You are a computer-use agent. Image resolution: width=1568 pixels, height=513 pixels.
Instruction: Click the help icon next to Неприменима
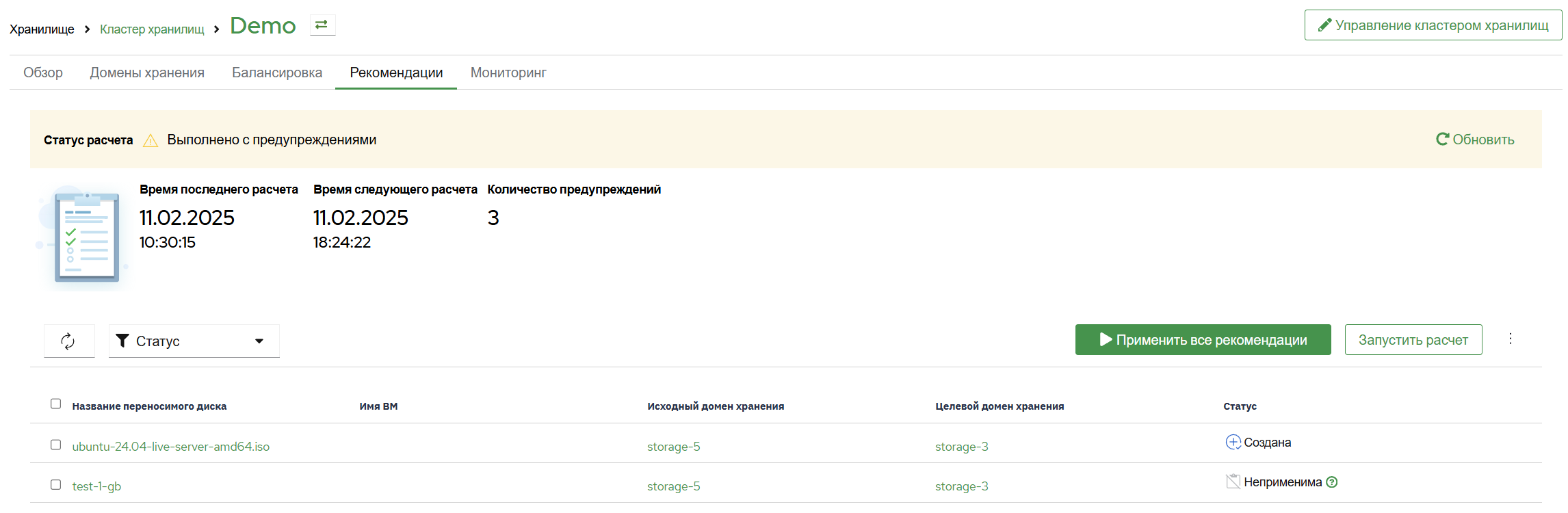1331,482
